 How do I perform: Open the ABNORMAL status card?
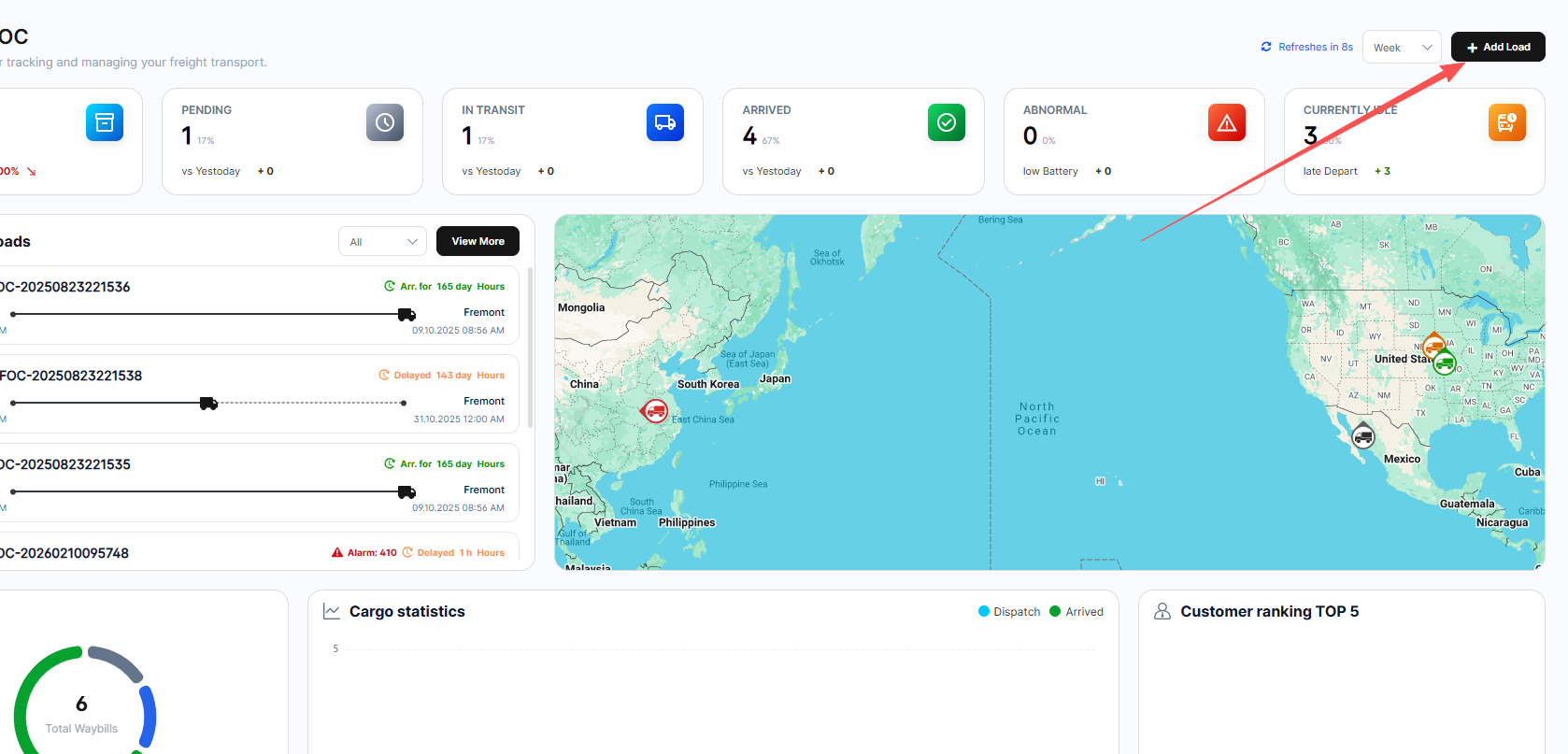coord(1133,141)
